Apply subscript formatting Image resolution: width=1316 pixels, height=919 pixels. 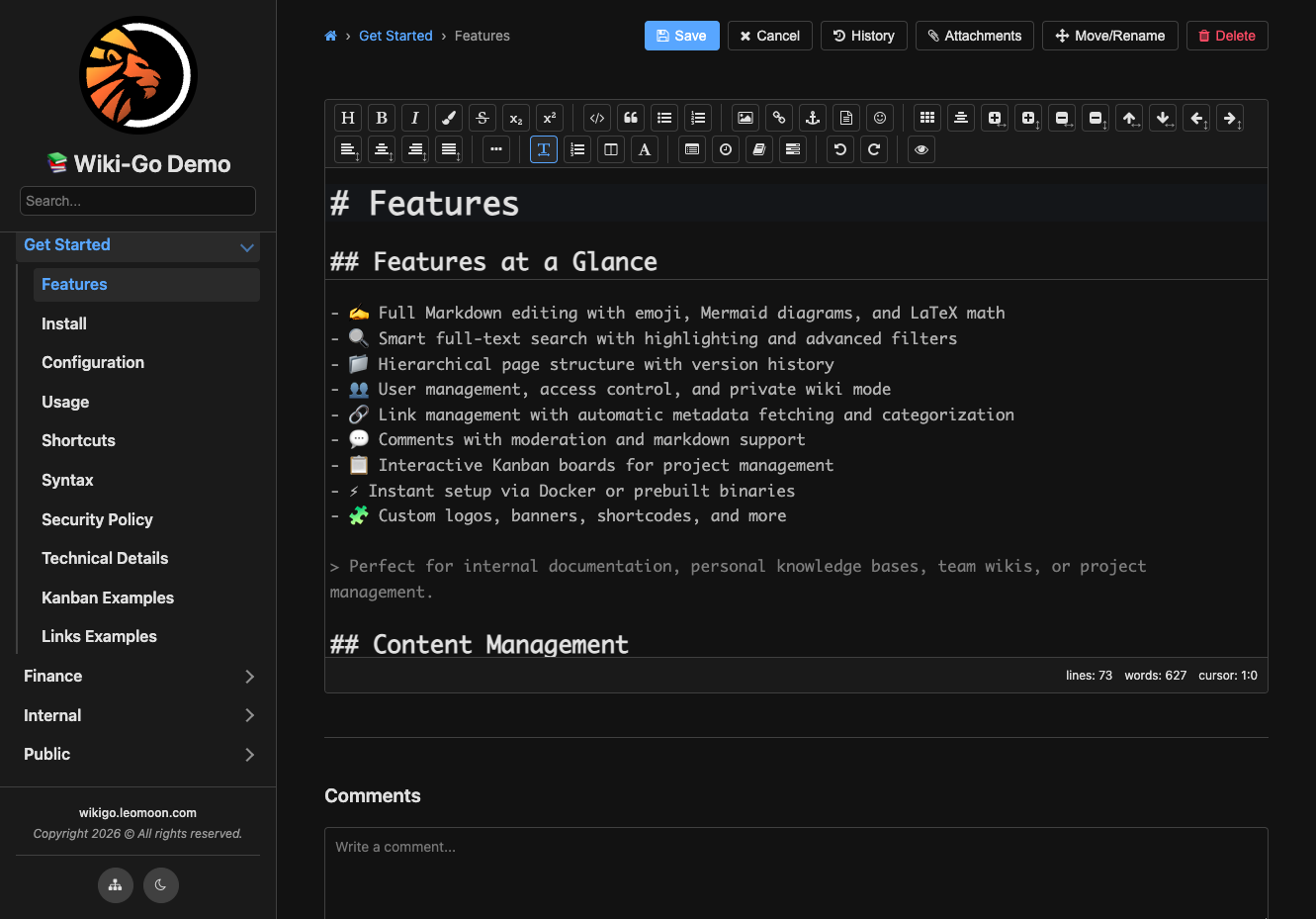(x=516, y=118)
